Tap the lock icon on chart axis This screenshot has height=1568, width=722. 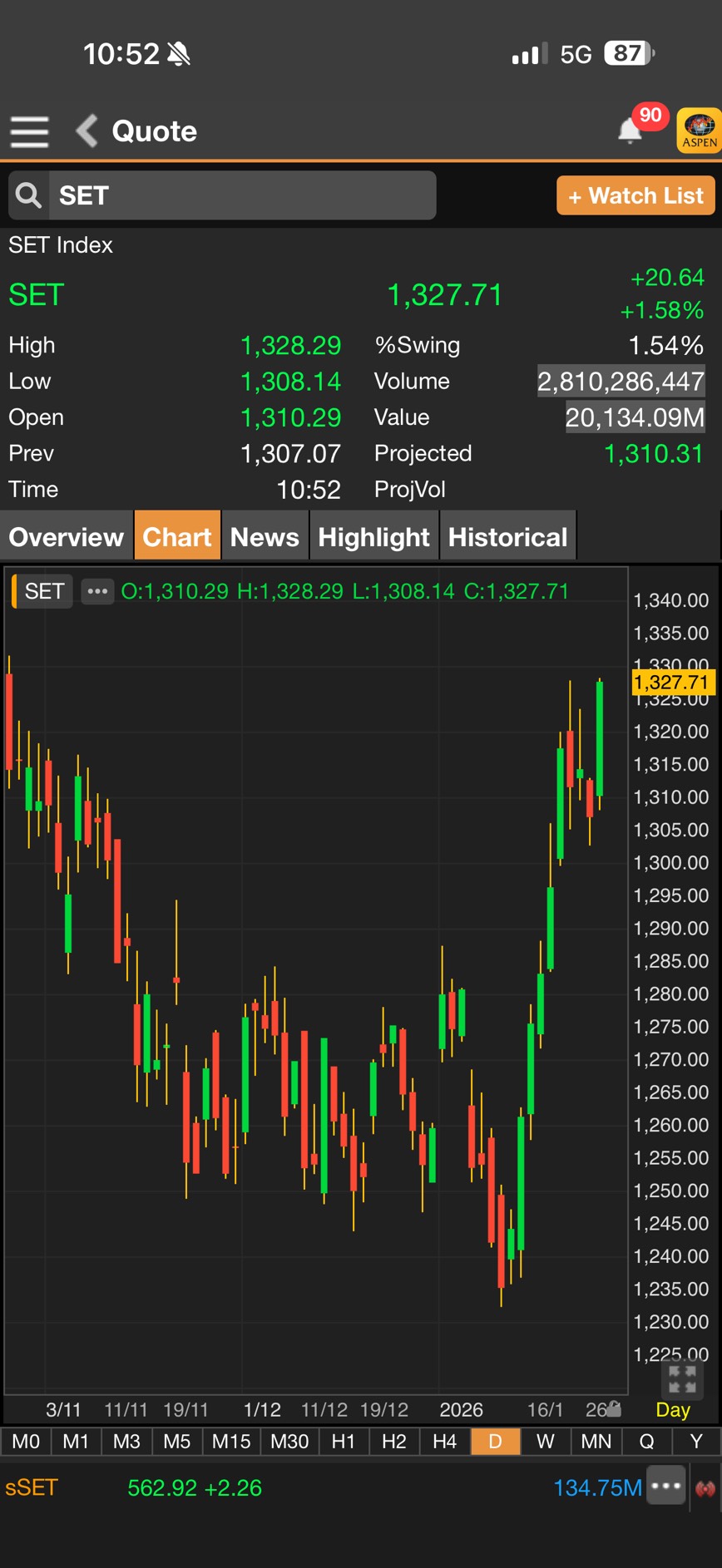[614, 1408]
